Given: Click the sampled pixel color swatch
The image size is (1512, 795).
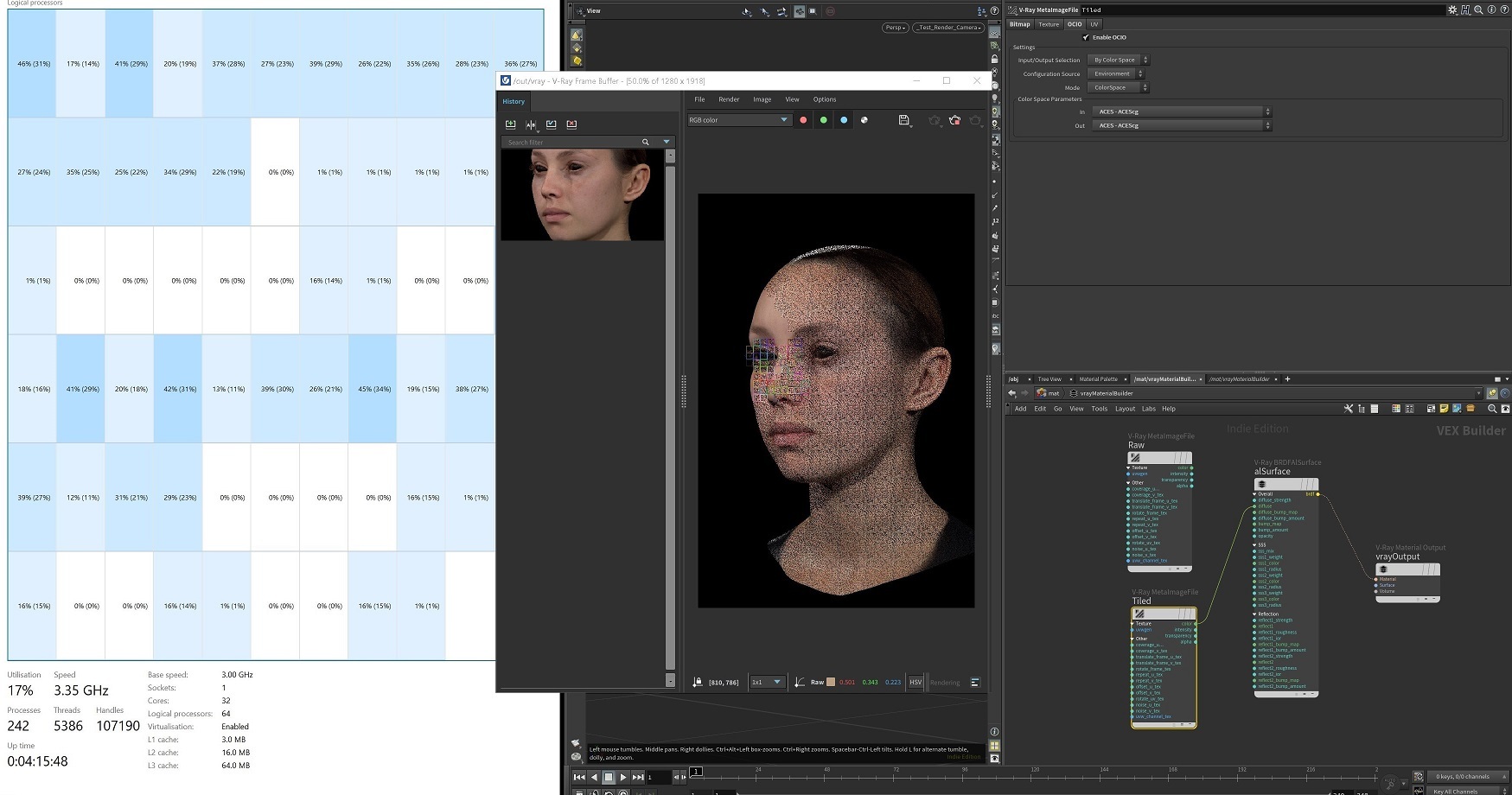Looking at the screenshot, I should (831, 682).
